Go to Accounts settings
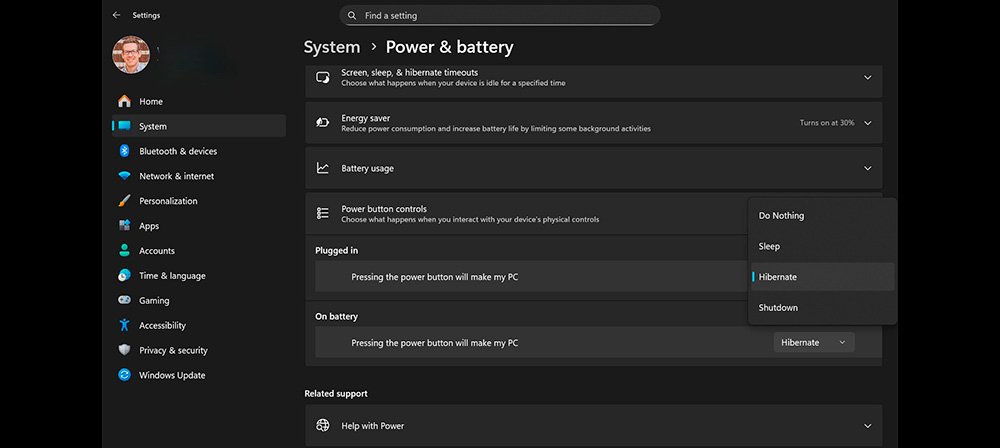1000x448 pixels. pyautogui.click(x=198, y=251)
